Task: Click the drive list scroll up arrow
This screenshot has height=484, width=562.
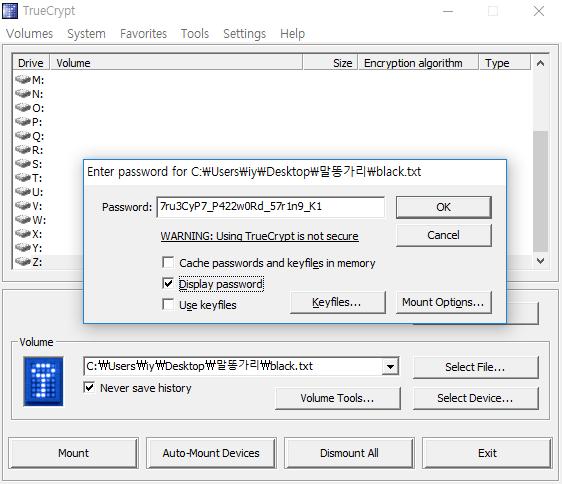Action: [540, 63]
